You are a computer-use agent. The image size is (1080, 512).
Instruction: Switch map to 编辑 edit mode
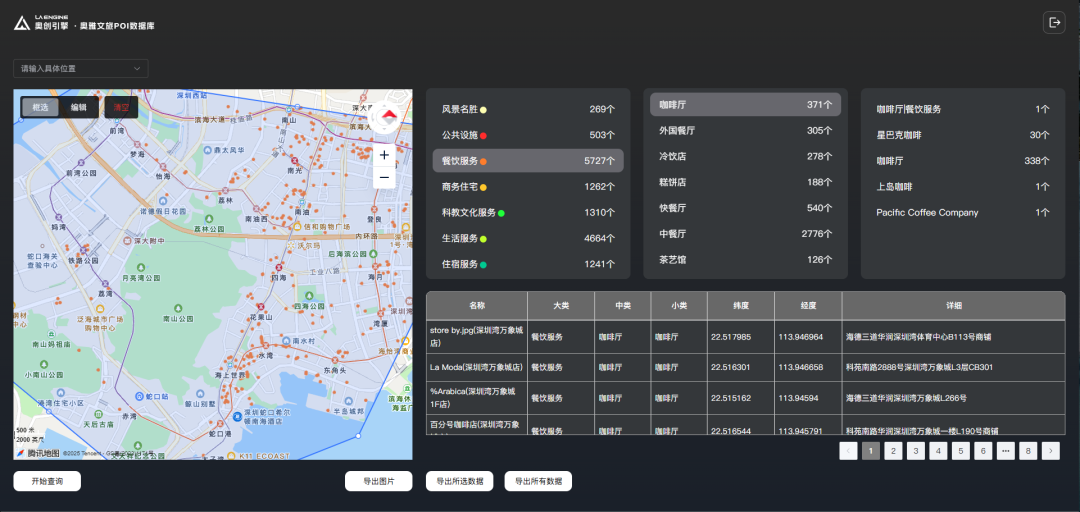(78, 107)
